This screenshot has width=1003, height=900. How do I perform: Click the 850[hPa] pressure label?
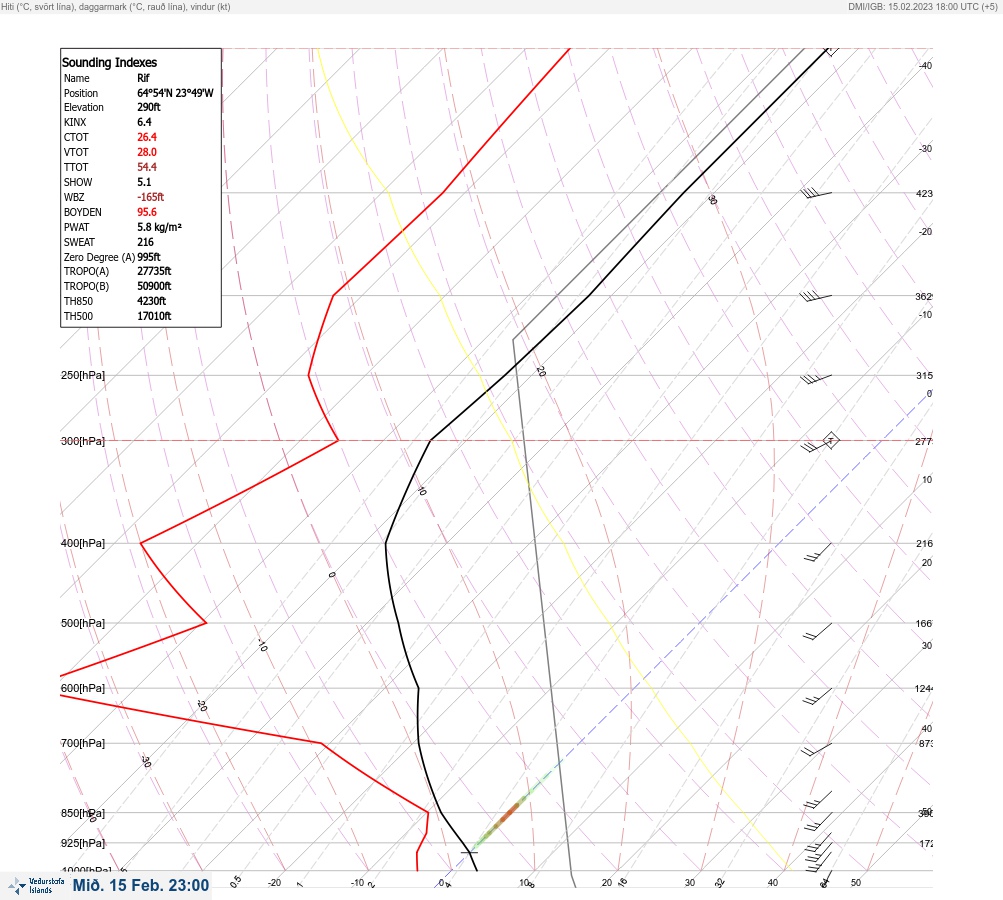click(x=83, y=813)
